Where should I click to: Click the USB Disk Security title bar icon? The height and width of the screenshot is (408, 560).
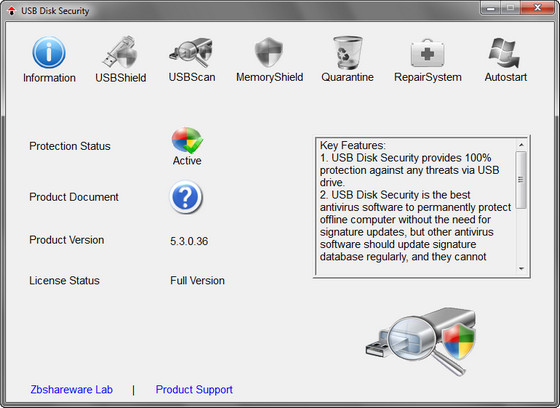tap(11, 11)
